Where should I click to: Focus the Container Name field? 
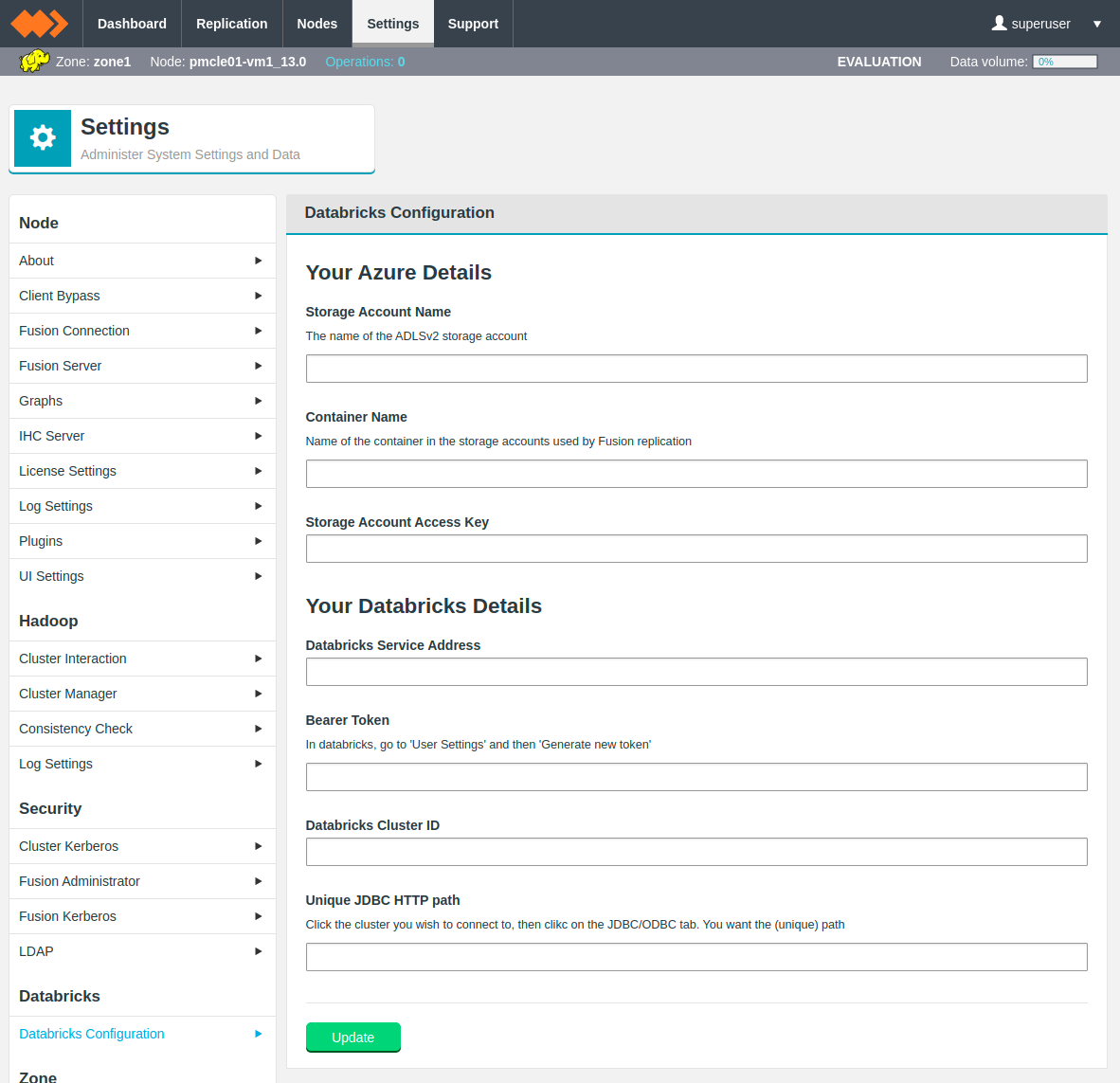pos(696,474)
